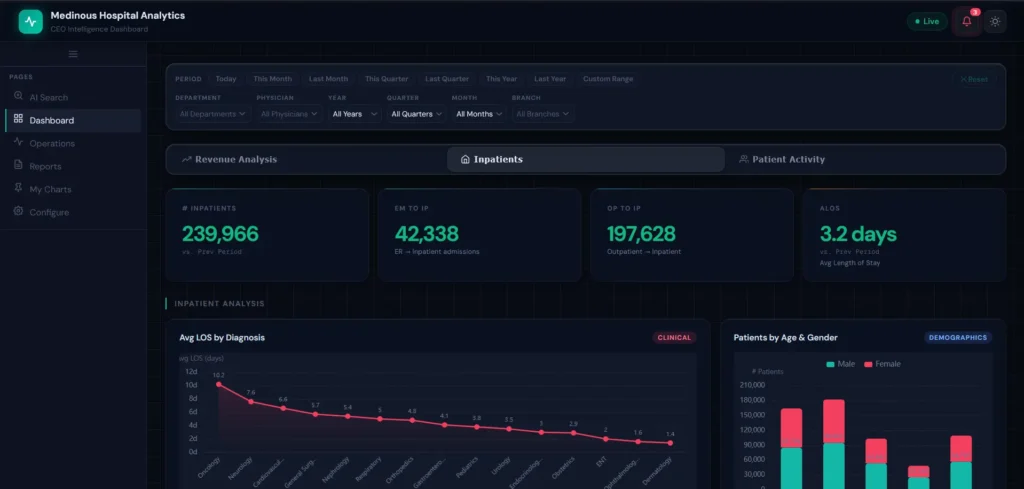The image size is (1024, 489).
Task: Open the AI Search page
Action: [x=72, y=97]
